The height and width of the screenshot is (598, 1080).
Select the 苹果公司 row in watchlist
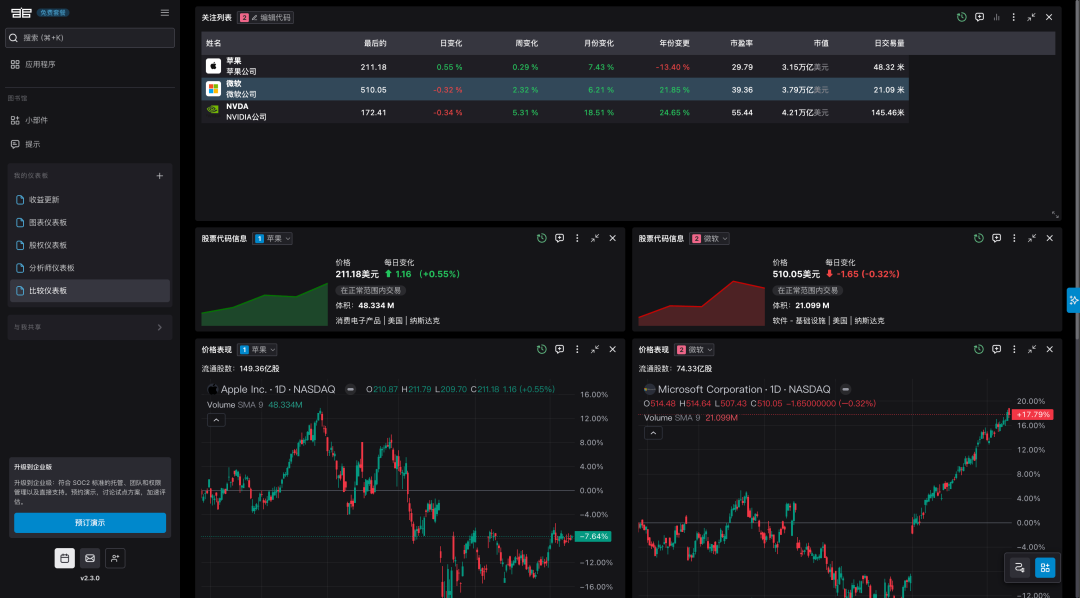coord(554,66)
